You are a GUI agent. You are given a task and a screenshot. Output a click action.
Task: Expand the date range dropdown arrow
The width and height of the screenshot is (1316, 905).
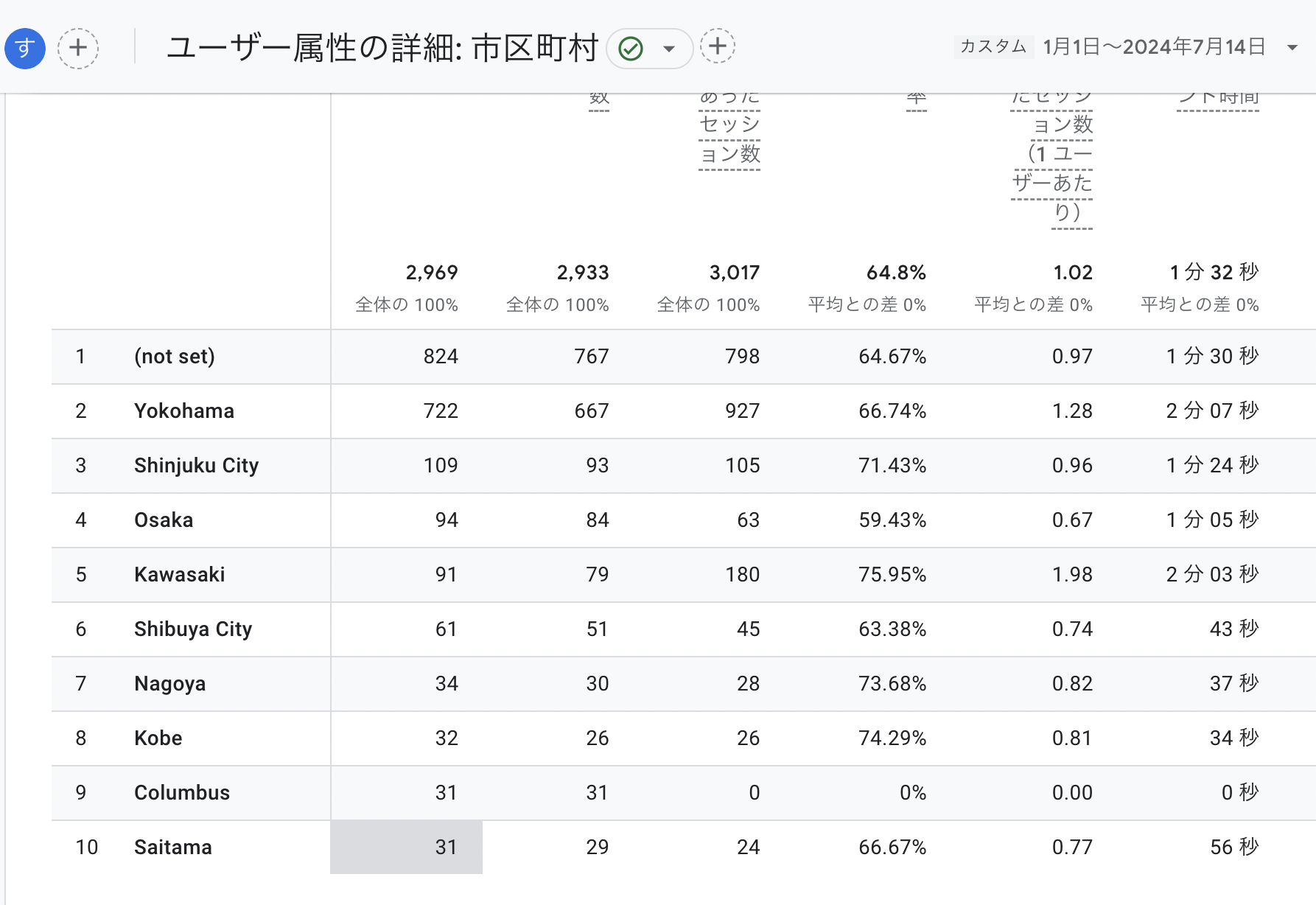[x=1292, y=48]
